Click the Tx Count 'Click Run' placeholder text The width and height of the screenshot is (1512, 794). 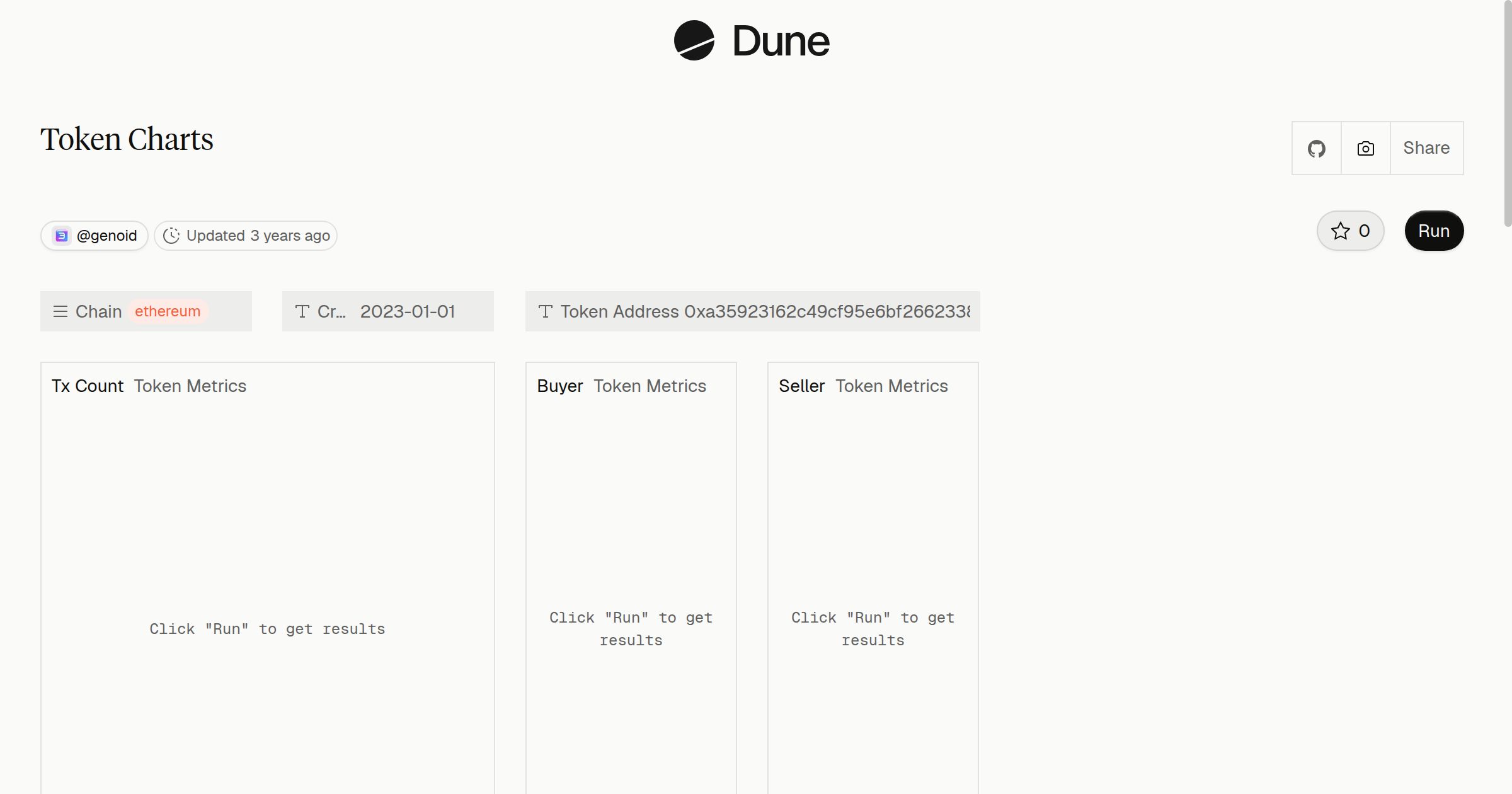point(267,629)
